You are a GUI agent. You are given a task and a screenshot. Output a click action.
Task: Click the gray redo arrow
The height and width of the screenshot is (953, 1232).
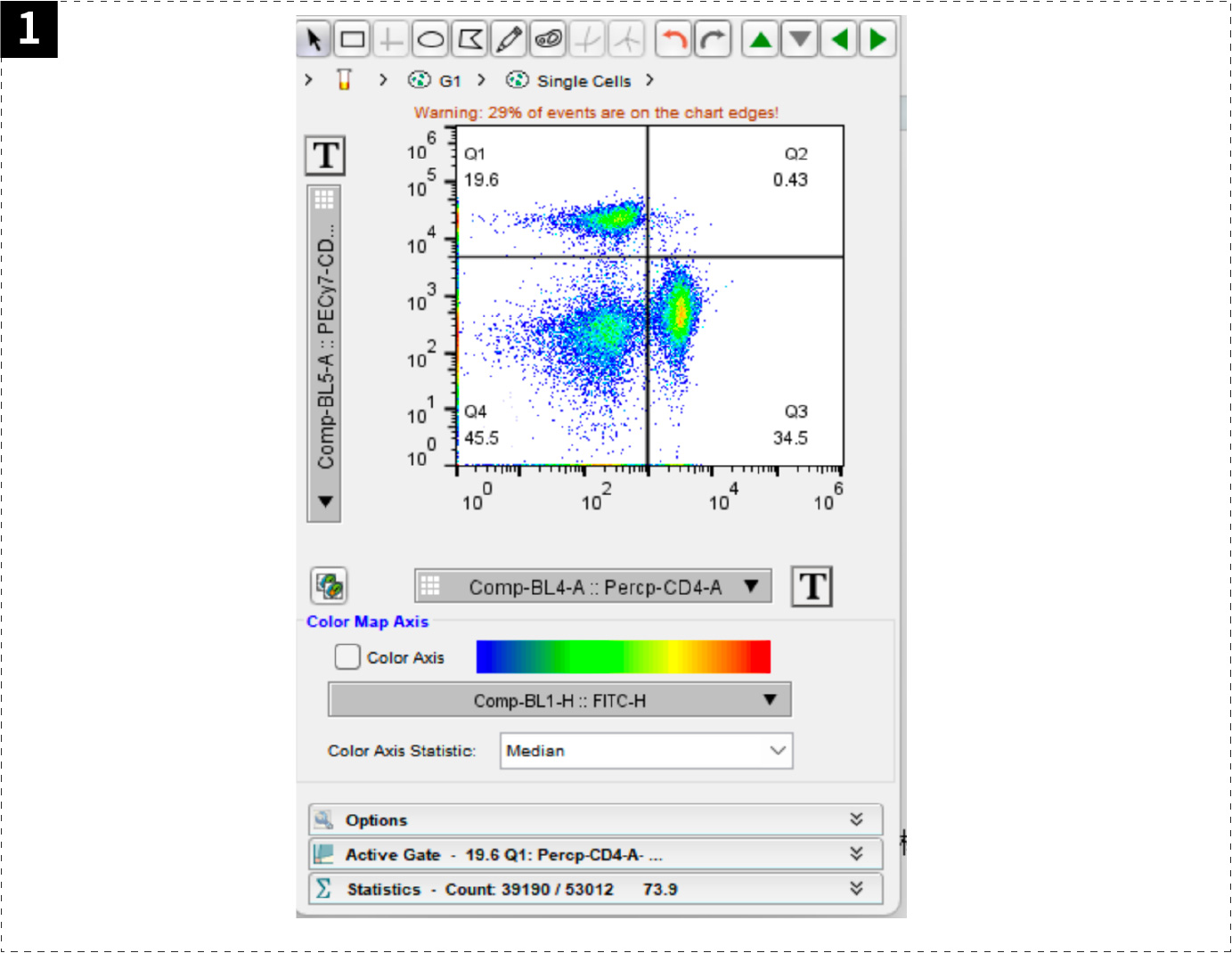tap(713, 39)
